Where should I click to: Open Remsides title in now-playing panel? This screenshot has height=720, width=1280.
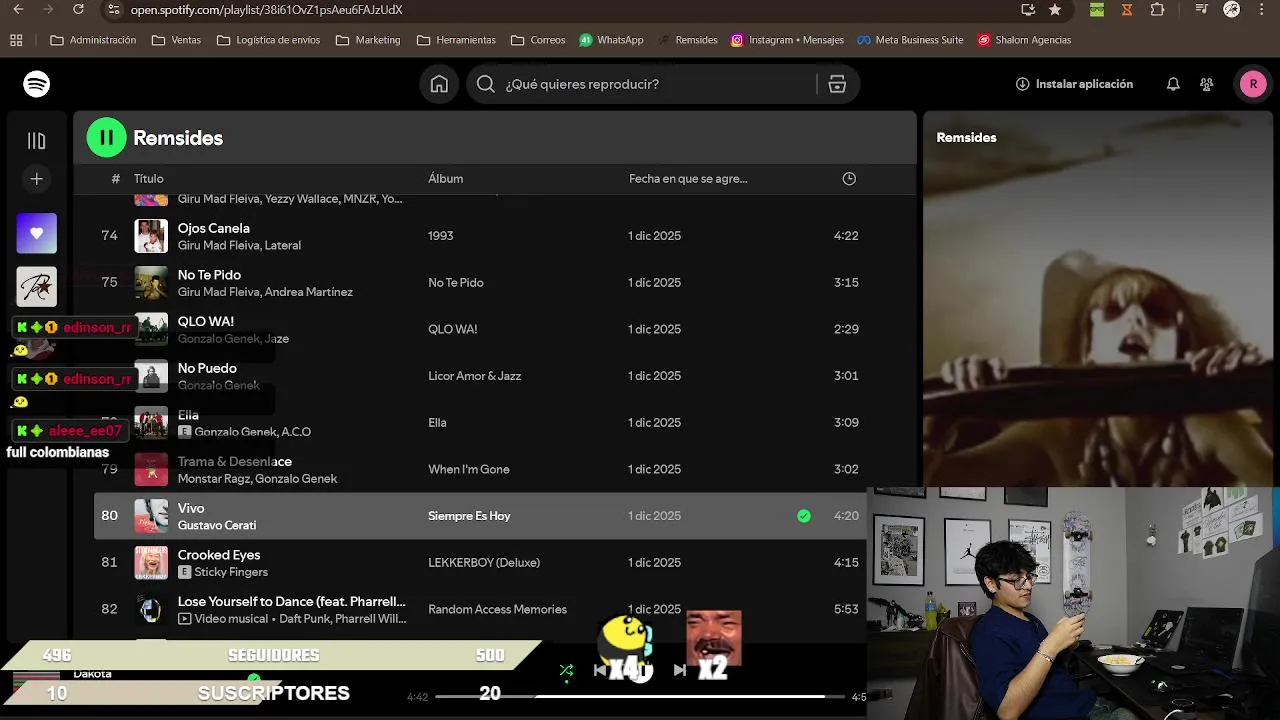[x=966, y=138]
